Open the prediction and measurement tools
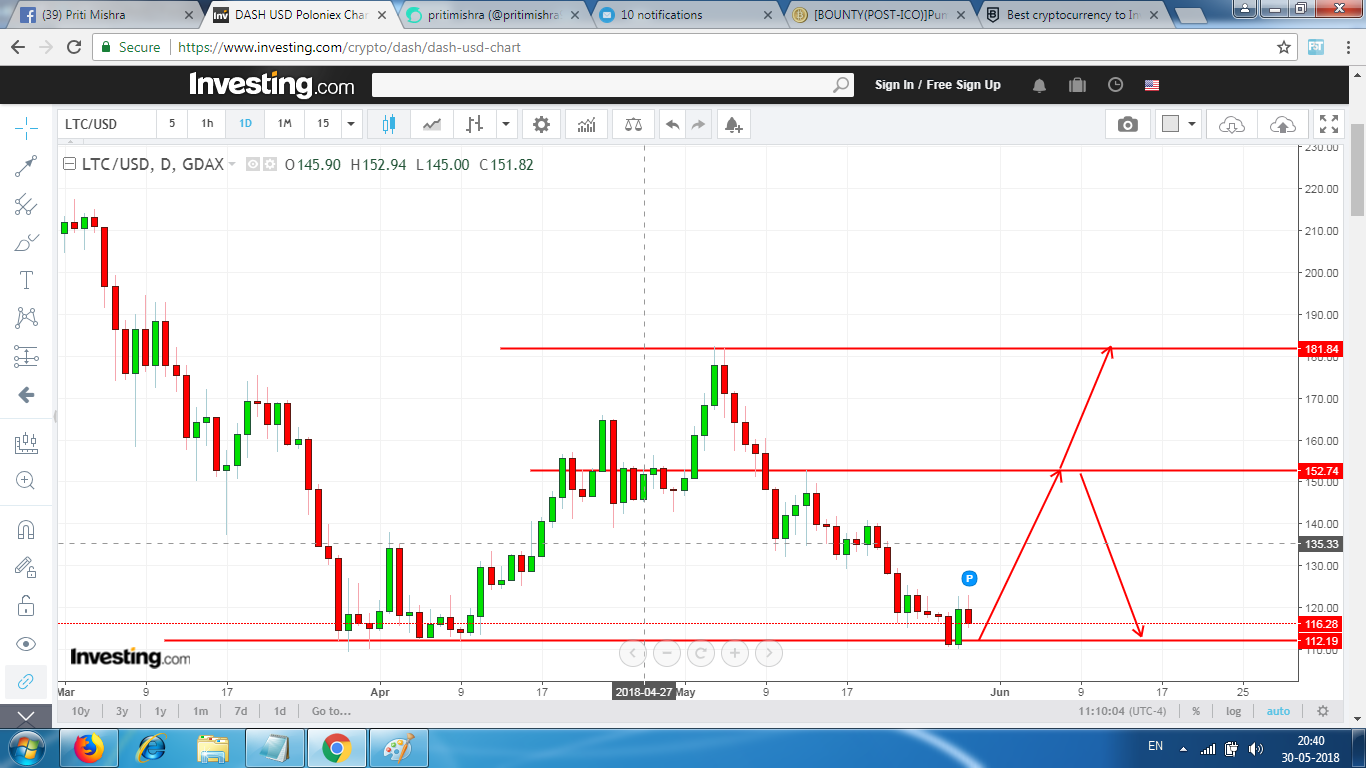This screenshot has width=1366, height=768. point(26,356)
